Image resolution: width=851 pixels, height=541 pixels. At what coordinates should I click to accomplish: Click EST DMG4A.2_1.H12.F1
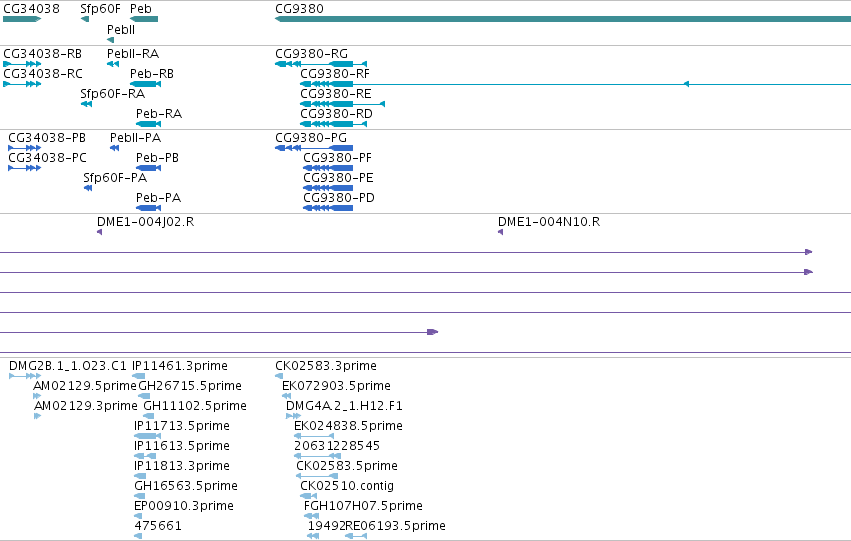pyautogui.click(x=344, y=406)
